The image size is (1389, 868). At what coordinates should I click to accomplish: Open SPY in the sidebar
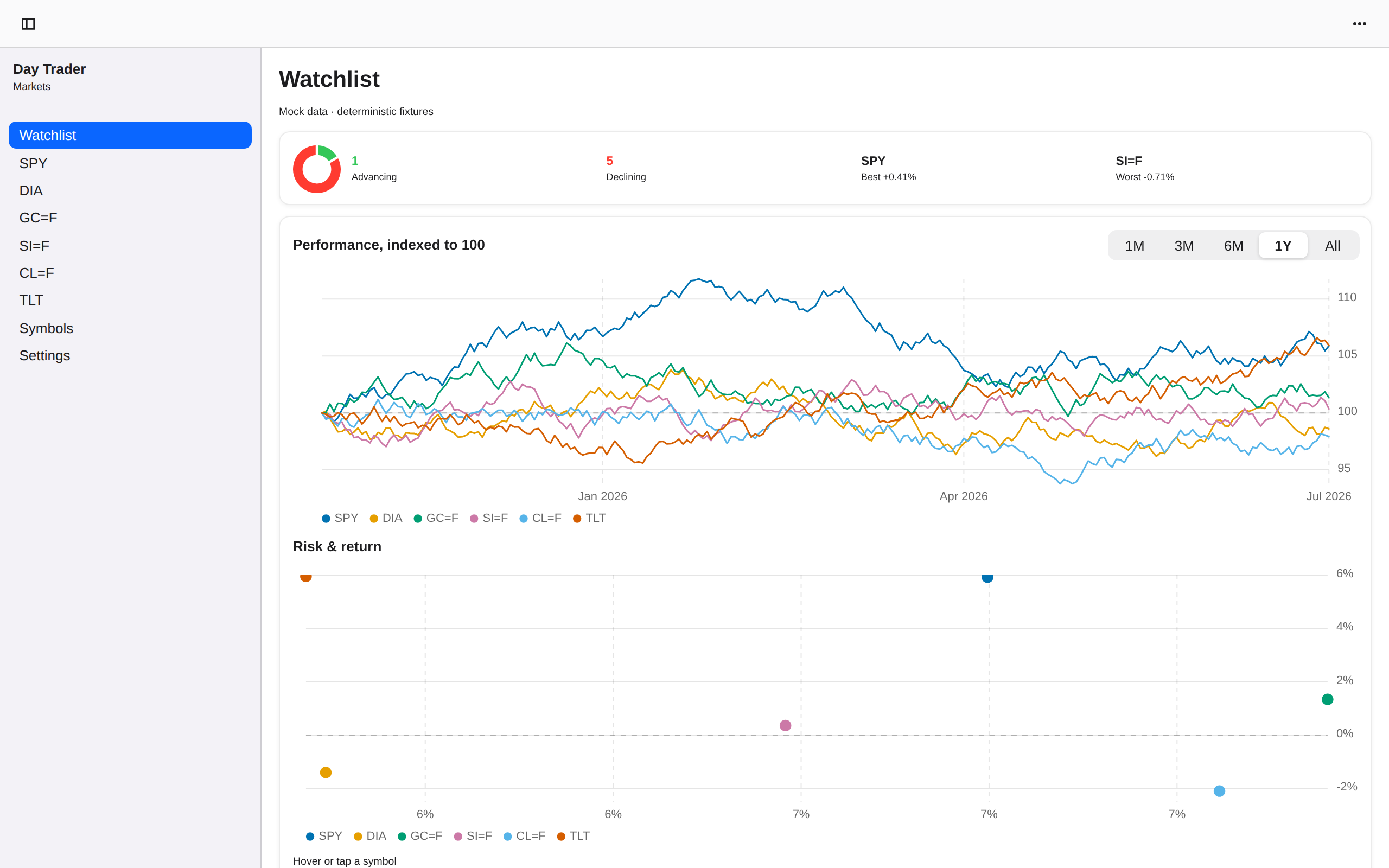130,163
